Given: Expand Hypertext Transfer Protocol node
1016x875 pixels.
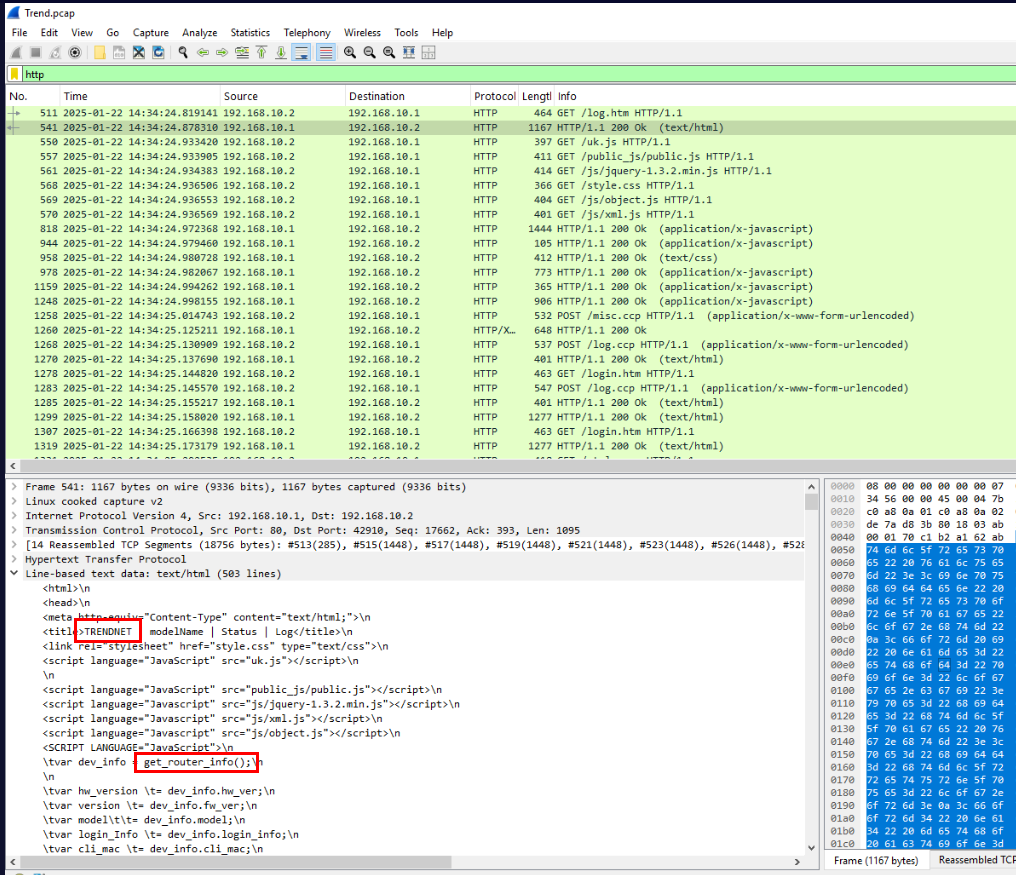Looking at the screenshot, I should pos(14,559).
